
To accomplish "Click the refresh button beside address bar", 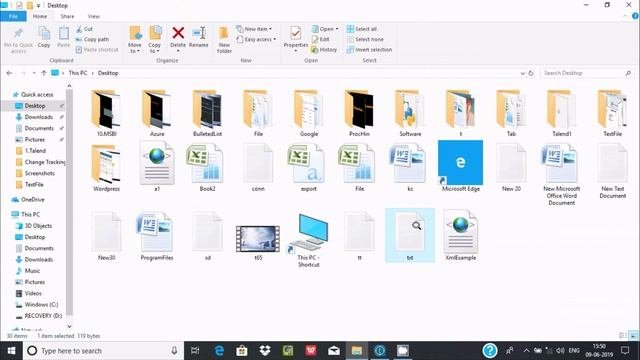I will tap(531, 73).
